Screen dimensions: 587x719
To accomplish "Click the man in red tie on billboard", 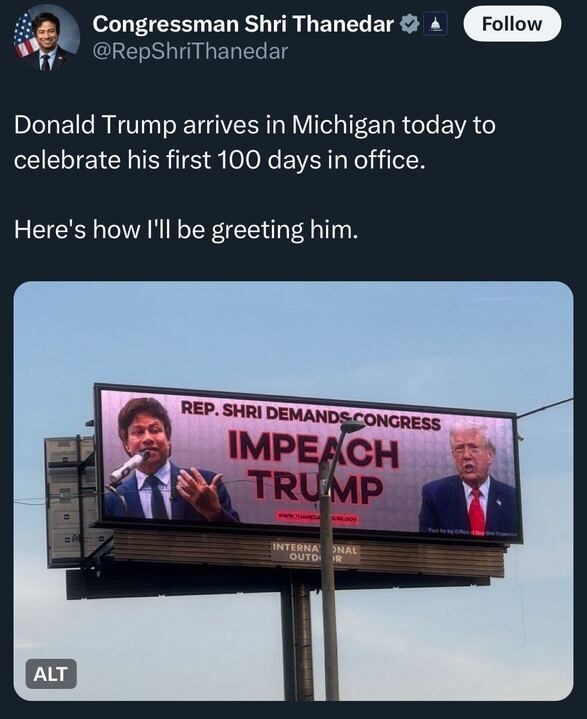I will coord(469,482).
